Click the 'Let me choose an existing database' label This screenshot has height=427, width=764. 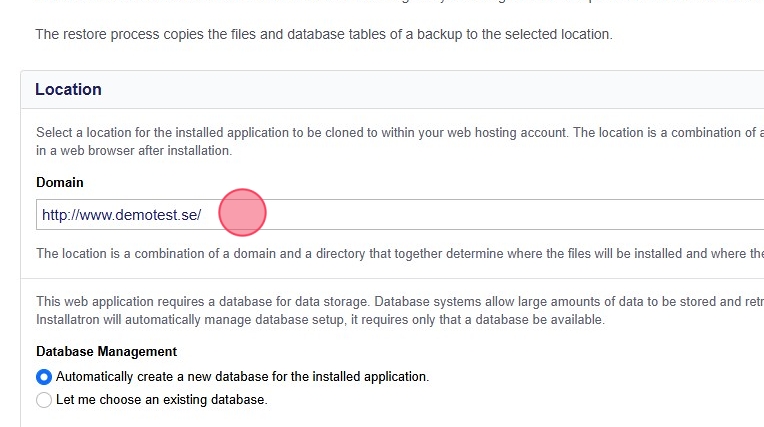(161, 400)
